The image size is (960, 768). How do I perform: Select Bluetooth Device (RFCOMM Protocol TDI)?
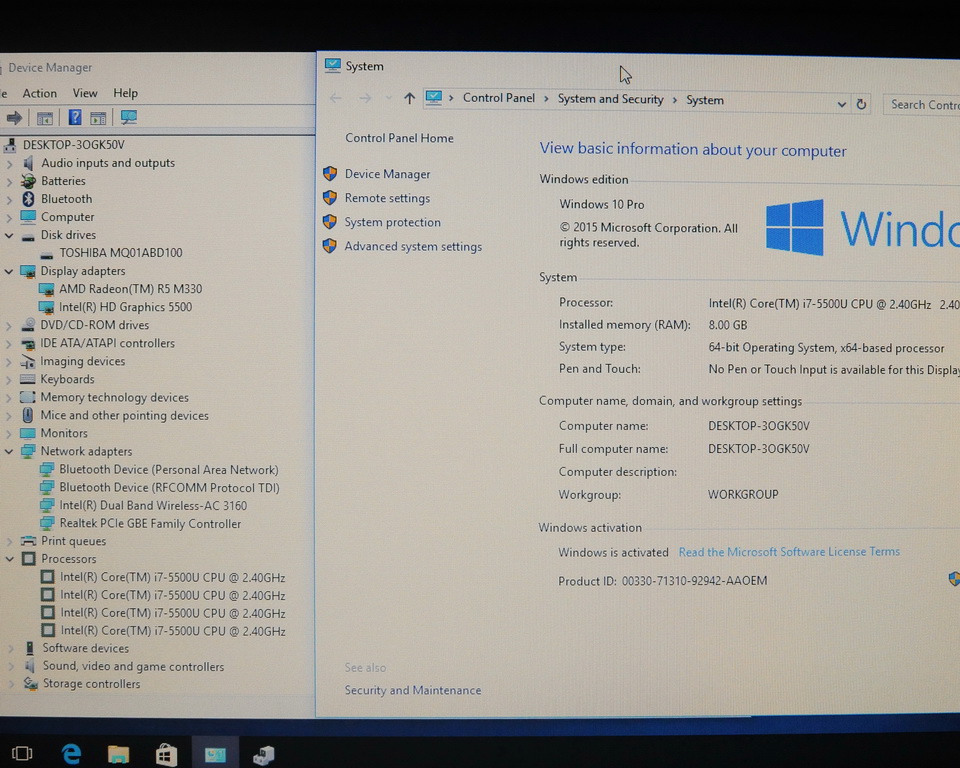point(169,488)
